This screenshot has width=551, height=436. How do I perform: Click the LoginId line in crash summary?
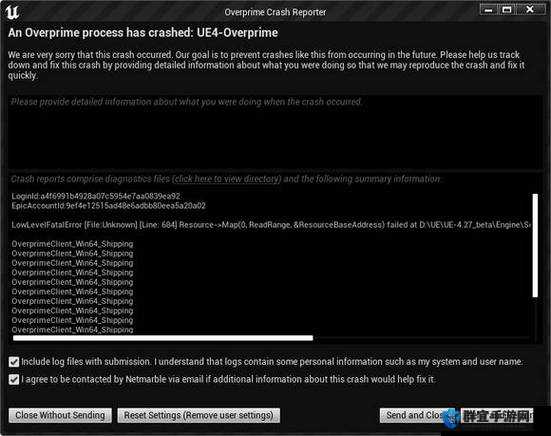click(x=96, y=196)
